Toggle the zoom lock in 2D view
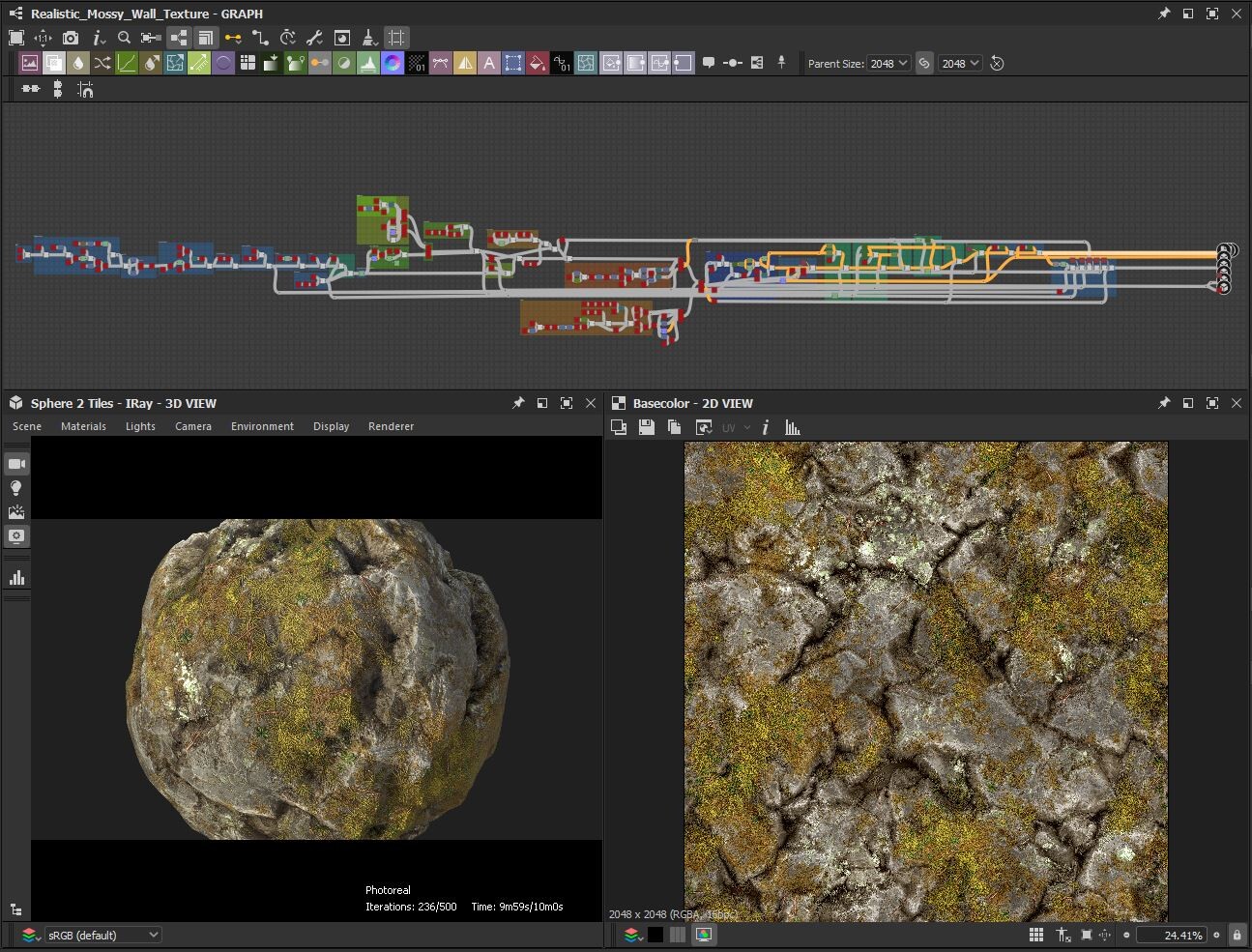The height and width of the screenshot is (952, 1252). pyautogui.click(x=1237, y=935)
